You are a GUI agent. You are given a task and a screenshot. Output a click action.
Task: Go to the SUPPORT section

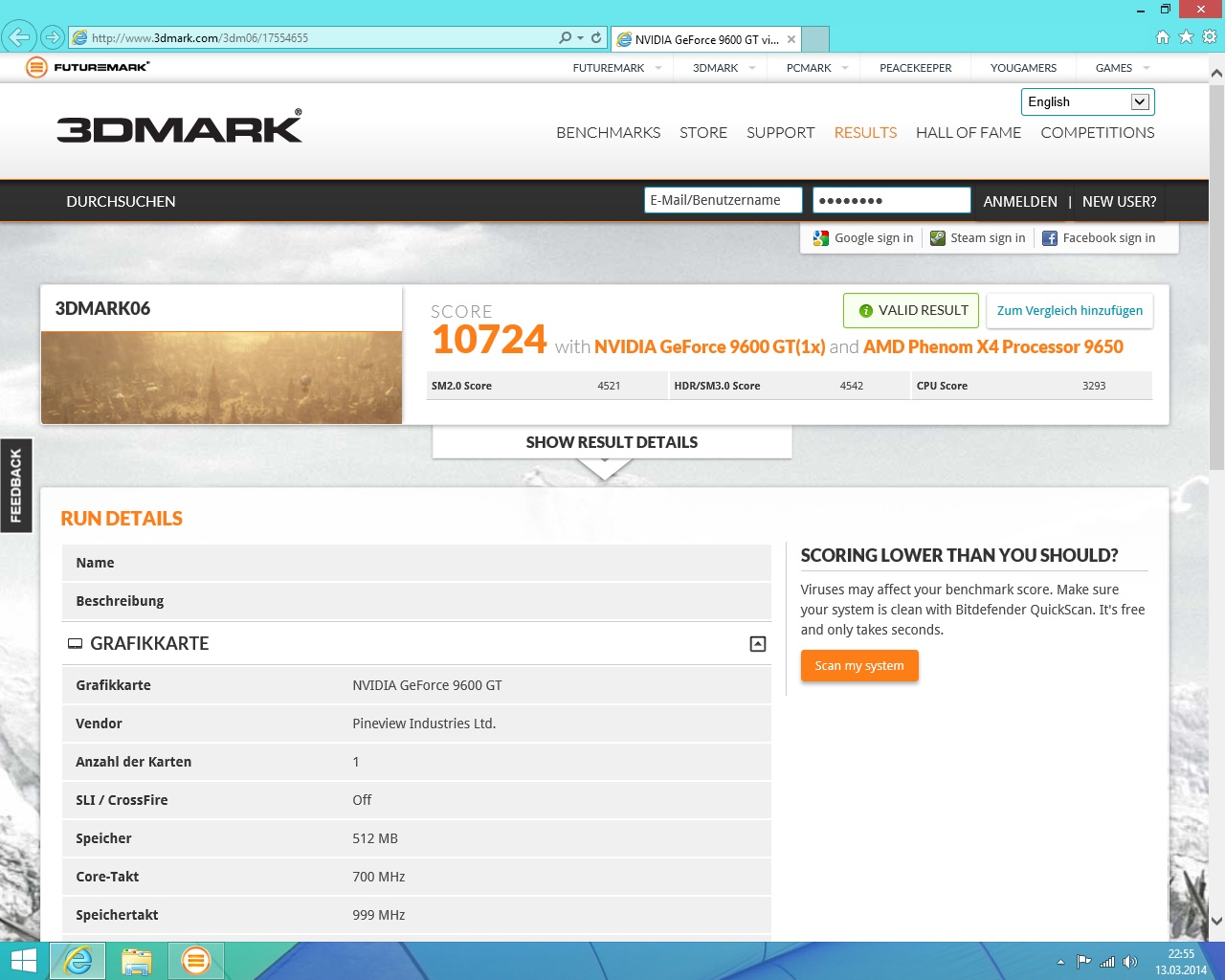click(x=781, y=133)
